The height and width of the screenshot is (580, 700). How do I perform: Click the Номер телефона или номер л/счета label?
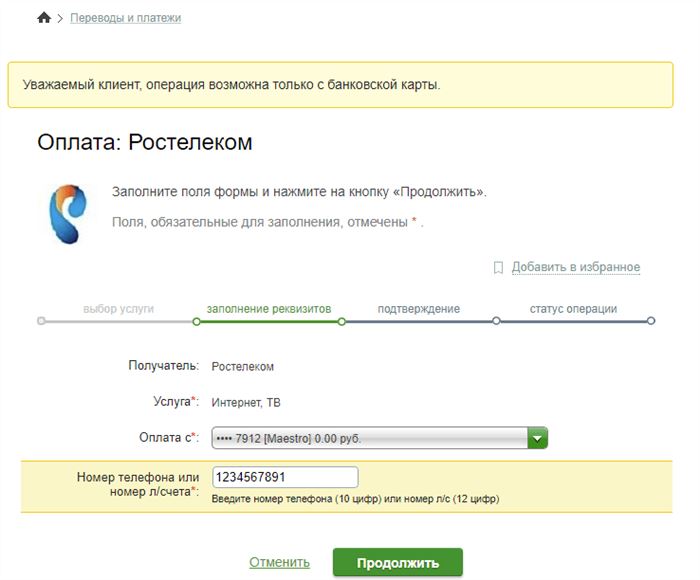(138, 484)
